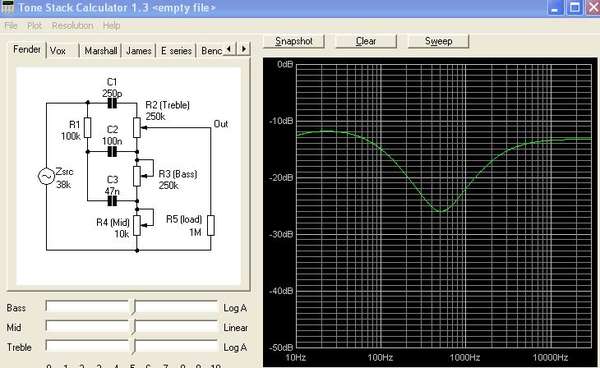Minimize the Tone Stack Calculator window
The image size is (600, 368).
point(555,8)
